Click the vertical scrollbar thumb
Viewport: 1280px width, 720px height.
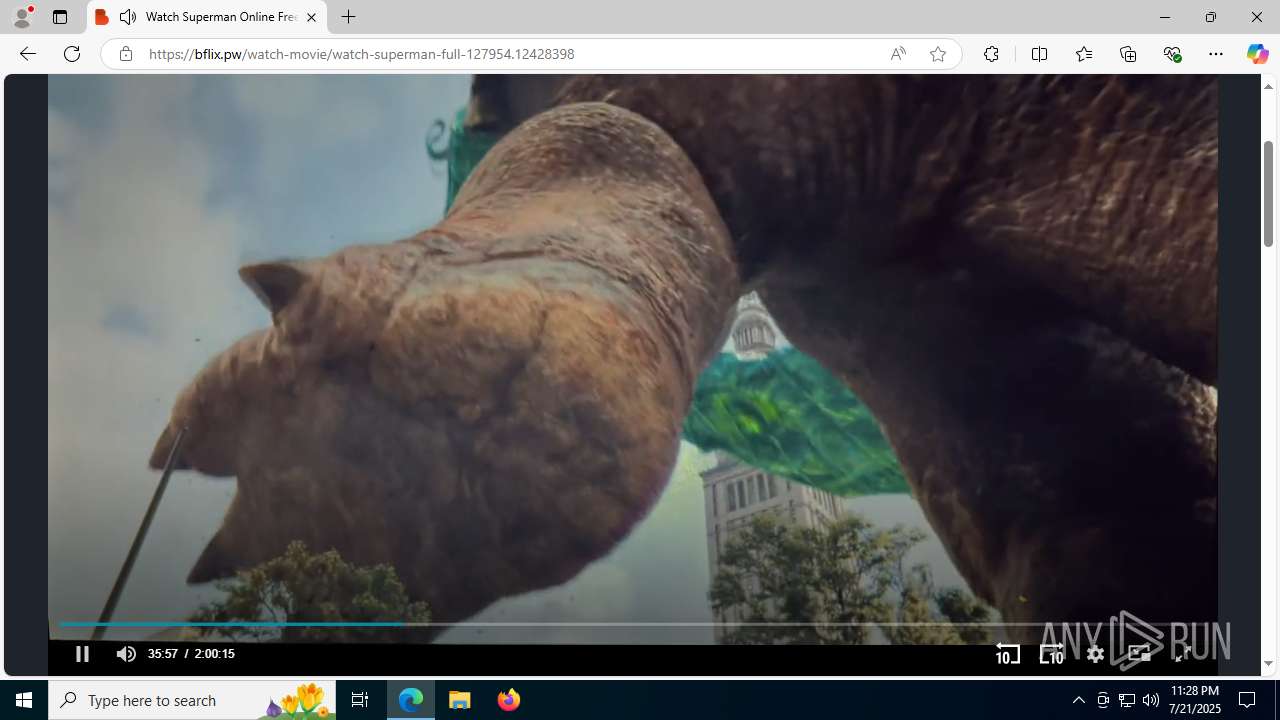pos(1268,194)
